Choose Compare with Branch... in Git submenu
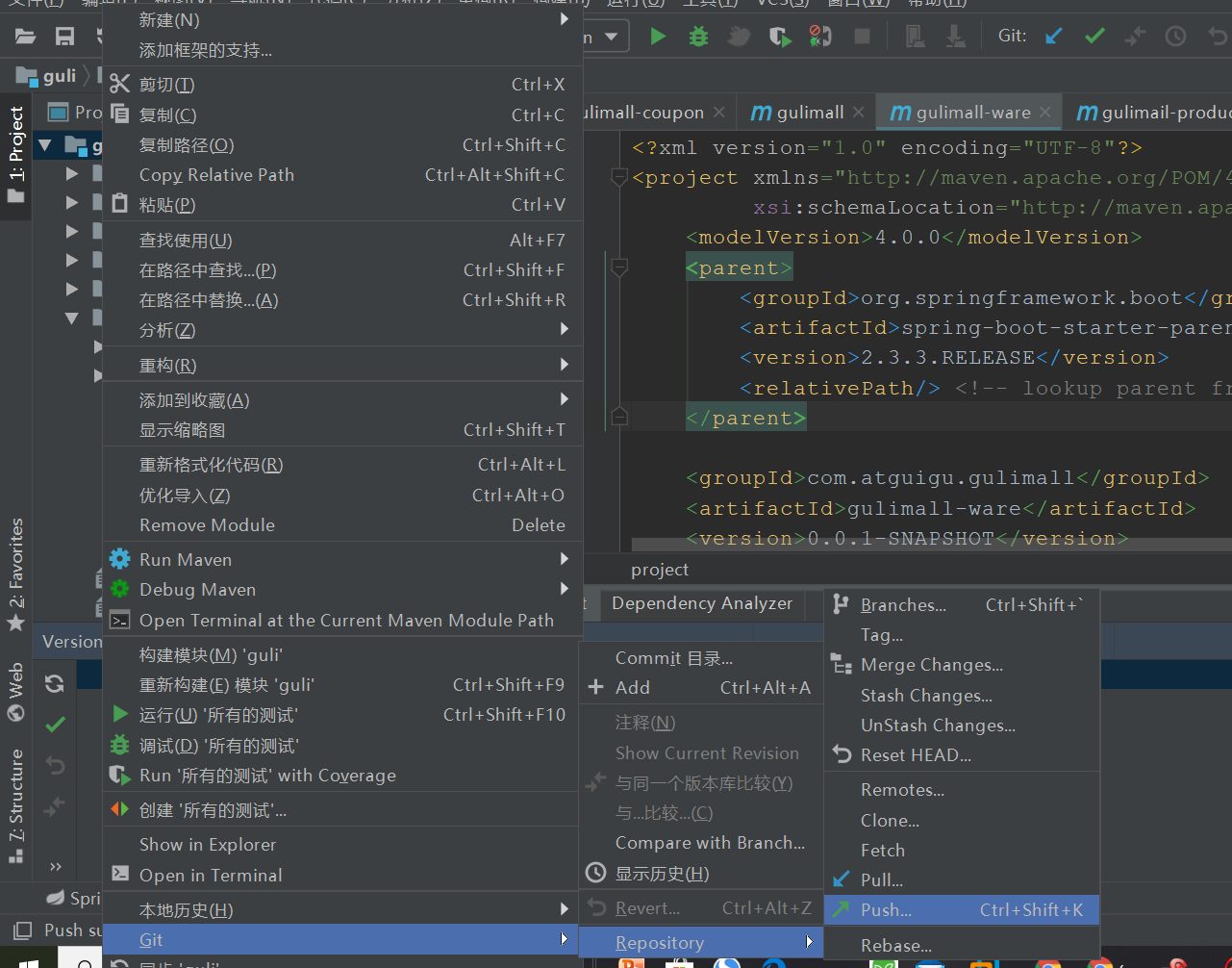Image resolution: width=1232 pixels, height=968 pixels. point(701,843)
